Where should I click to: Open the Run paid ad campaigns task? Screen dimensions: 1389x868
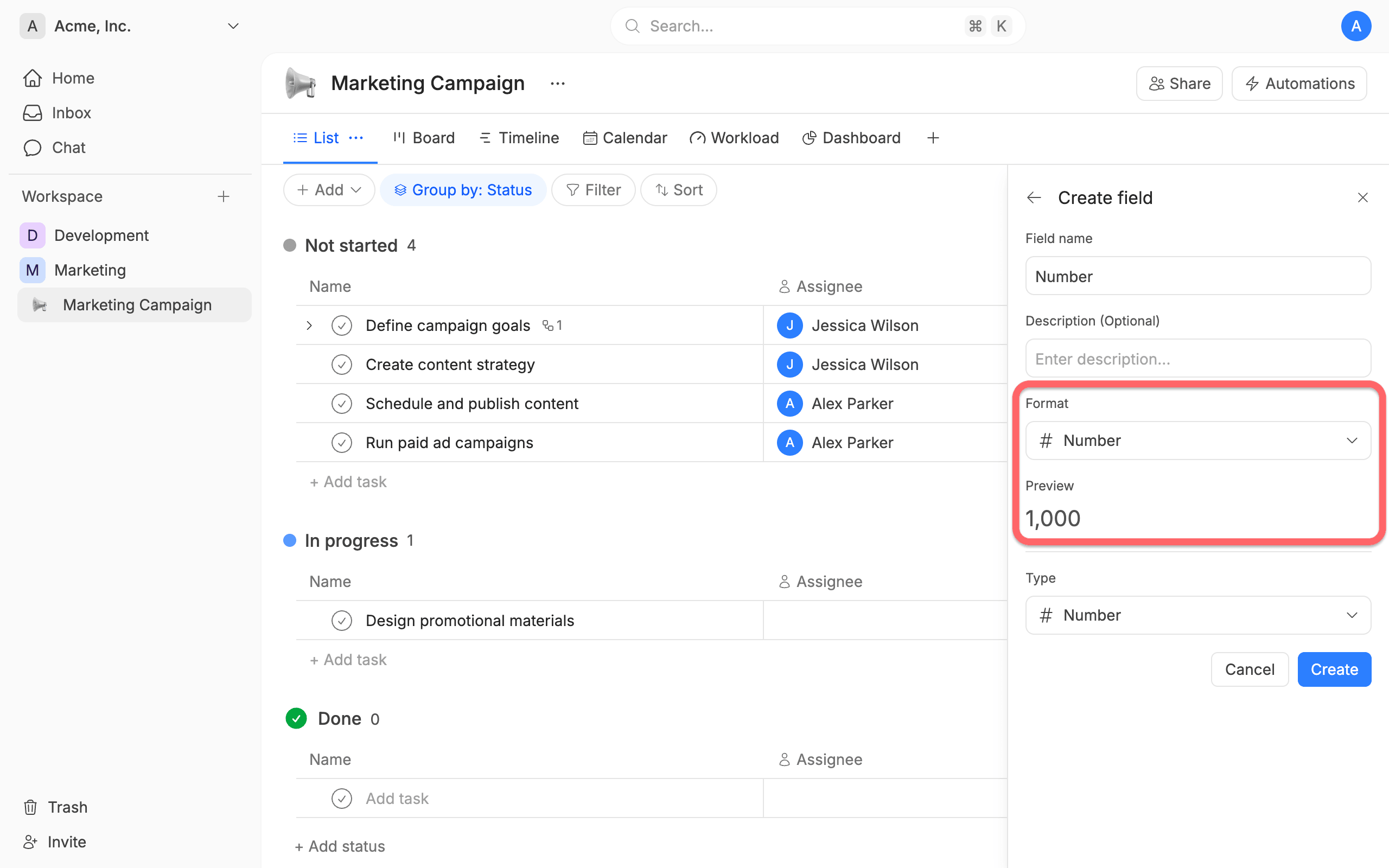click(x=449, y=443)
